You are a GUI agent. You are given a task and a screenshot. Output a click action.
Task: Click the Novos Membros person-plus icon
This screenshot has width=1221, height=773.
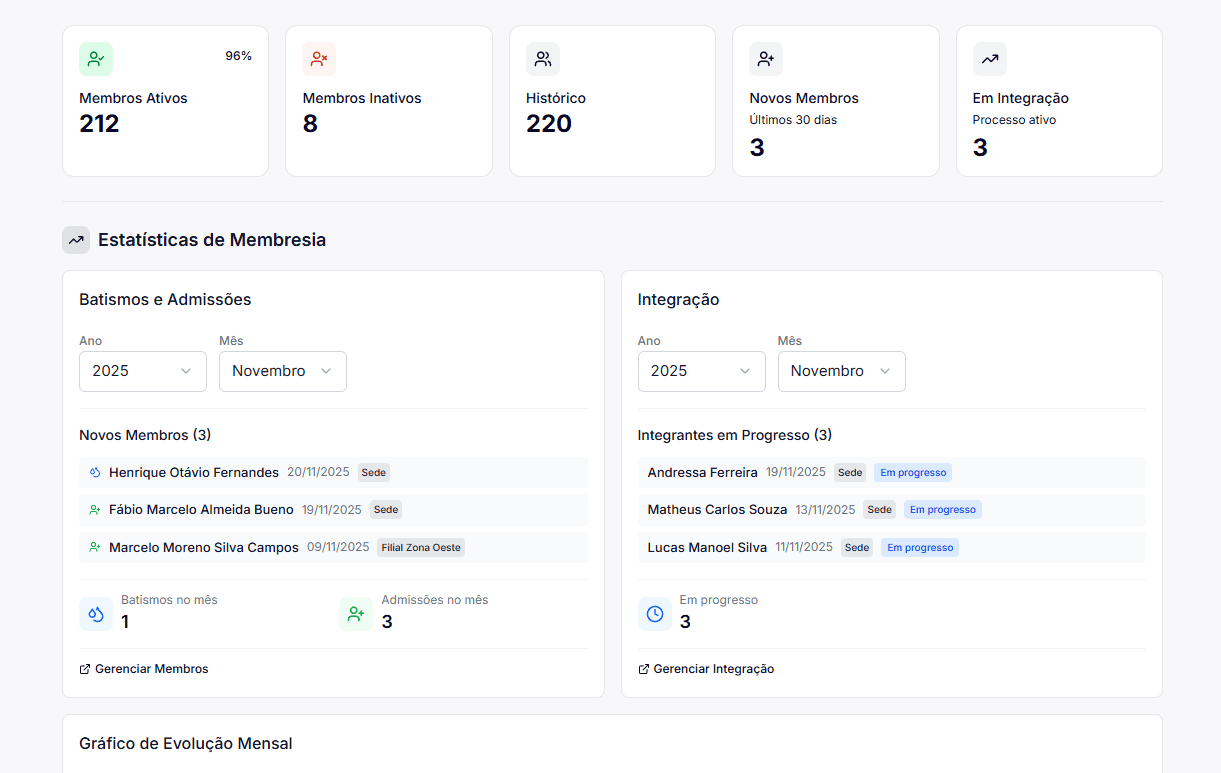pyautogui.click(x=765, y=59)
